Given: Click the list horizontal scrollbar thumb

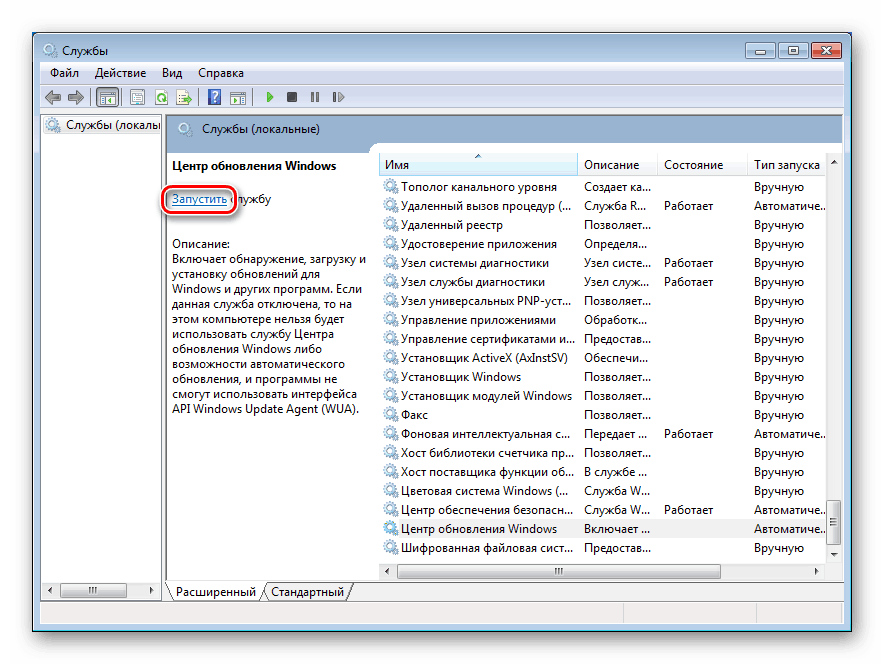Looking at the screenshot, I should tap(559, 571).
